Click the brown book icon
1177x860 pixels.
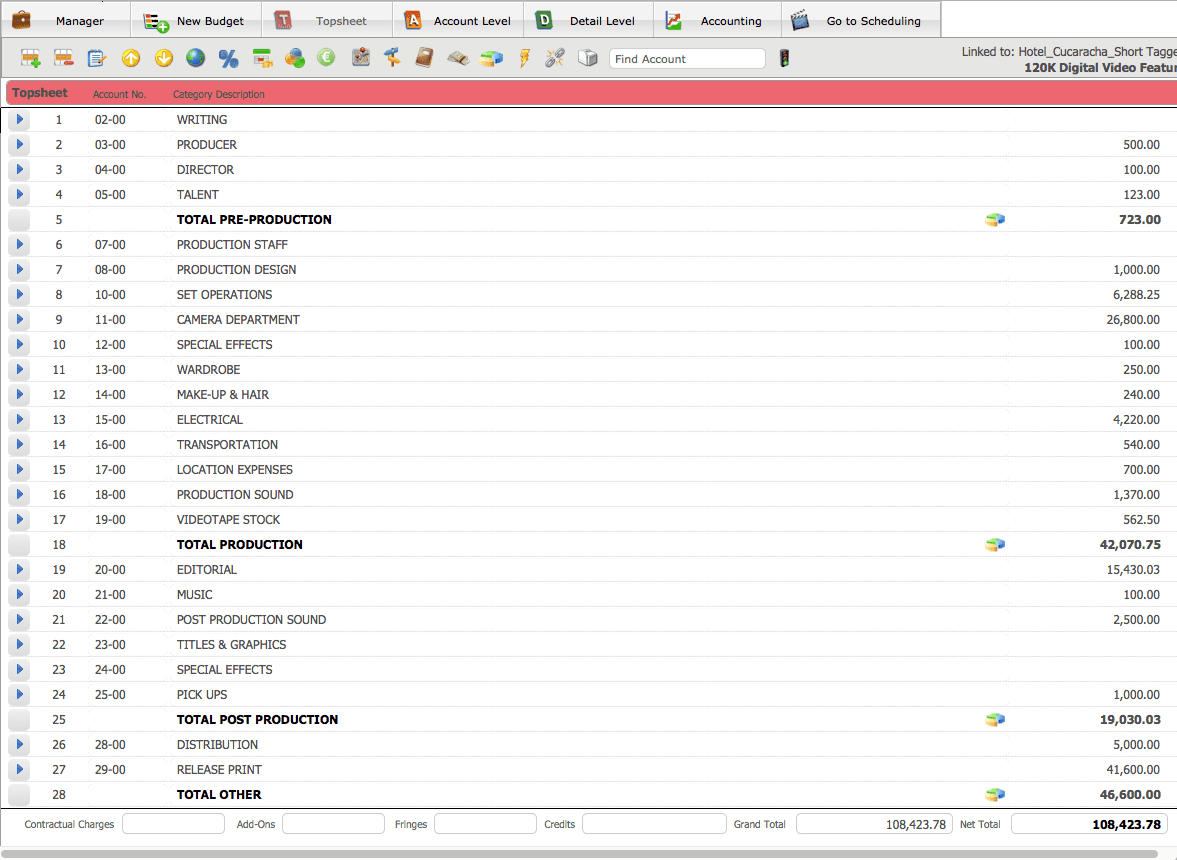tap(424, 58)
